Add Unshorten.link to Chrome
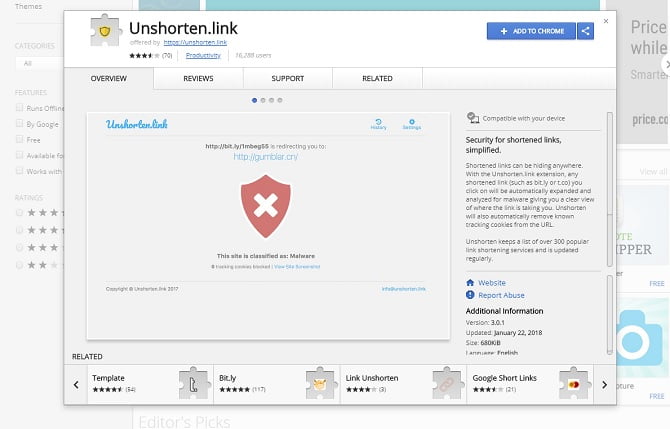This screenshot has height=429, width=670. tap(531, 31)
